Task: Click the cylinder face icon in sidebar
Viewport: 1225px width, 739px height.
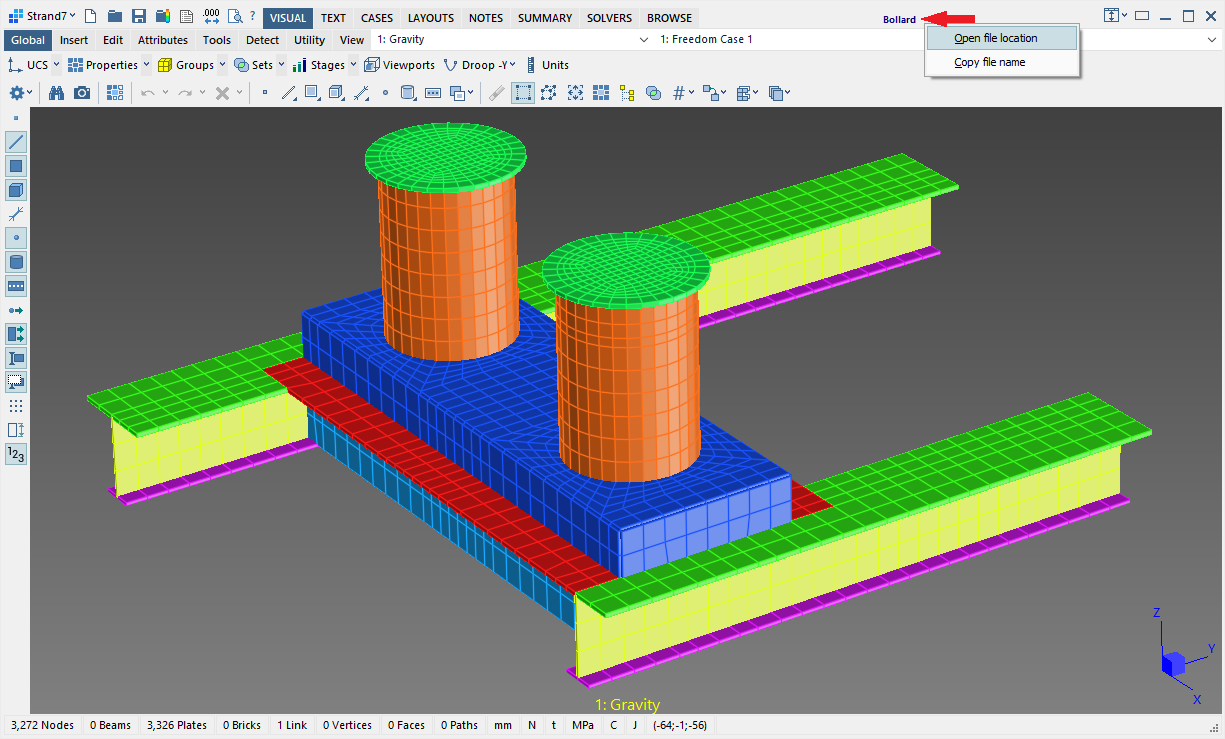Action: click(x=16, y=262)
